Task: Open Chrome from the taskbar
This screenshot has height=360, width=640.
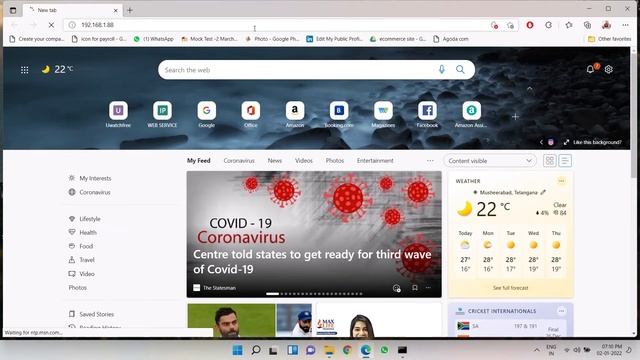Action: (347, 350)
